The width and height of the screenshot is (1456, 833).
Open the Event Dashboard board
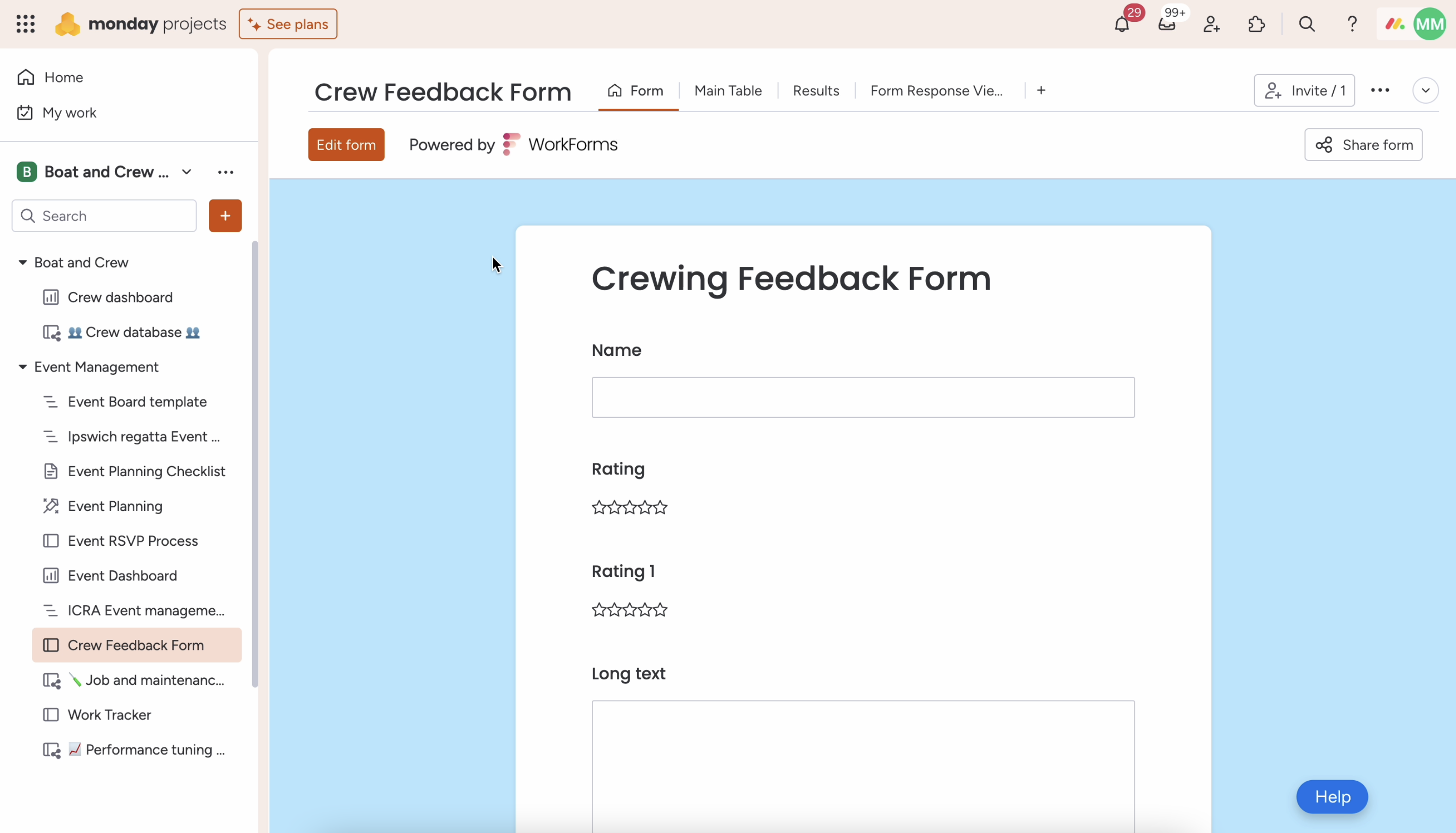(122, 575)
